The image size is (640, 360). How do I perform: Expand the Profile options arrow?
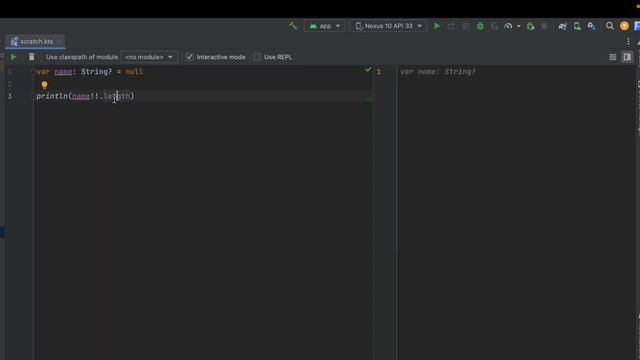pos(518,26)
